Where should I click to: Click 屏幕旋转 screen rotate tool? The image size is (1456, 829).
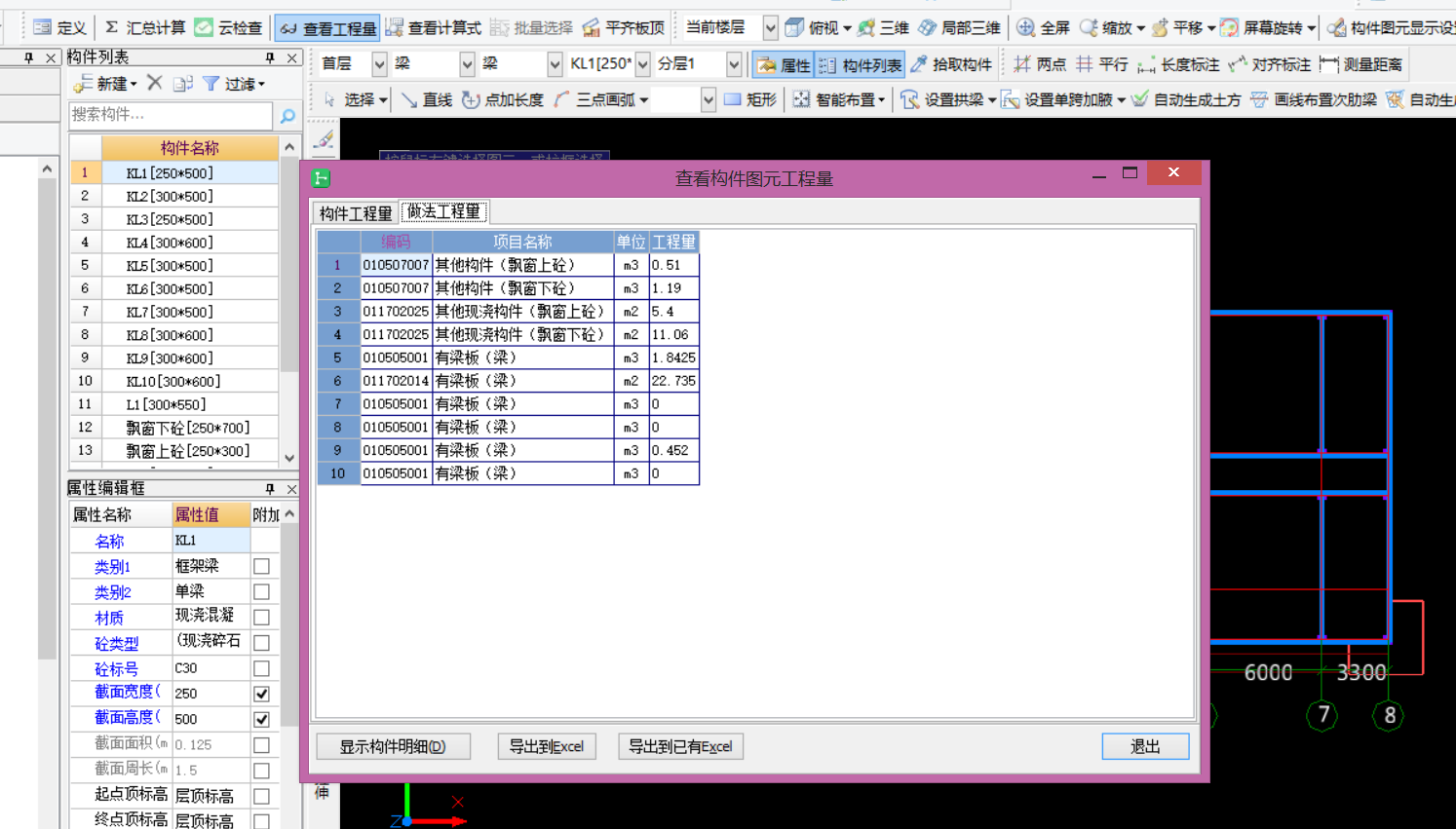pyautogui.click(x=1262, y=27)
